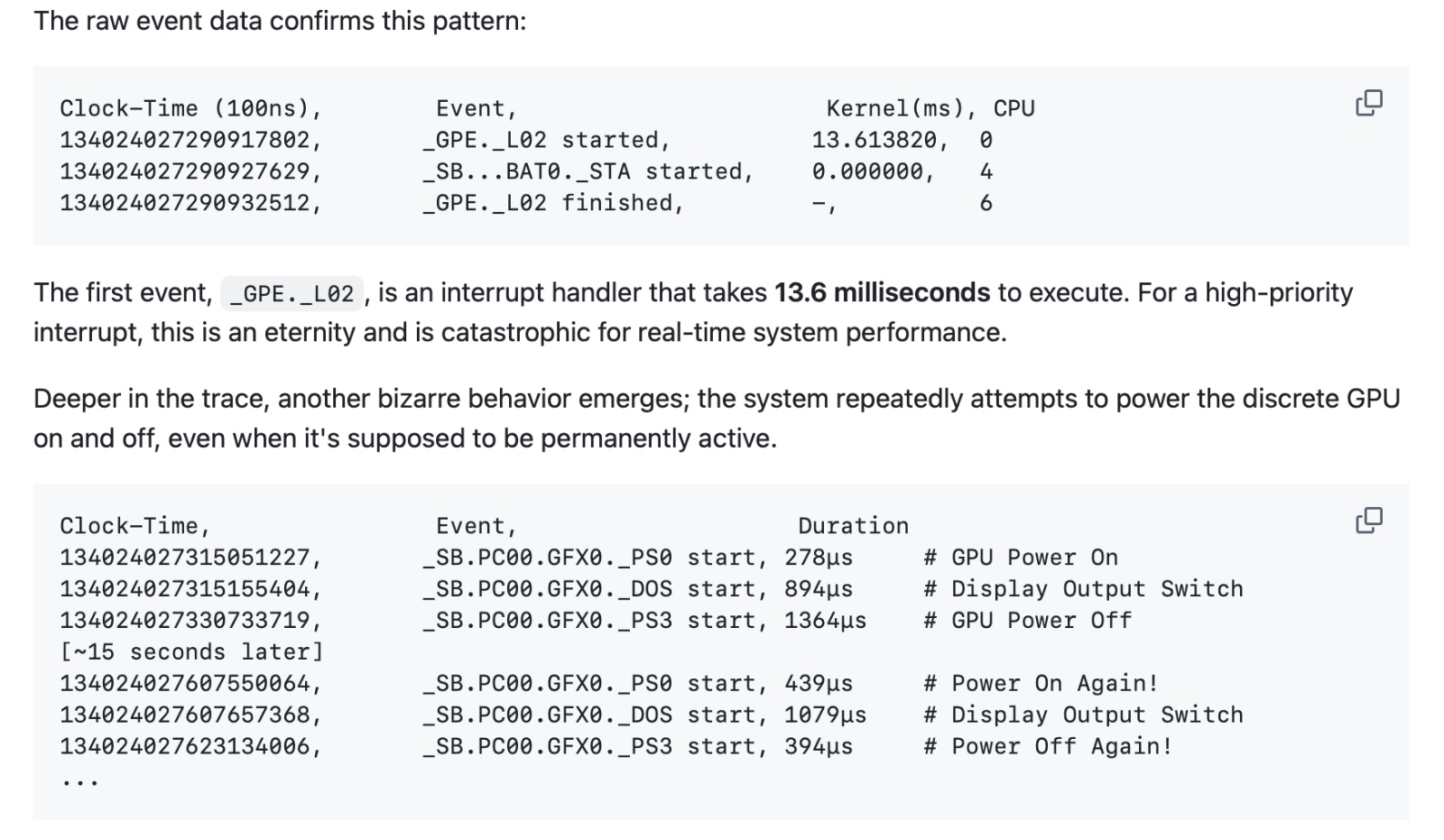The image size is (1444, 840).
Task: Click the Duration column header
Action: click(853, 526)
